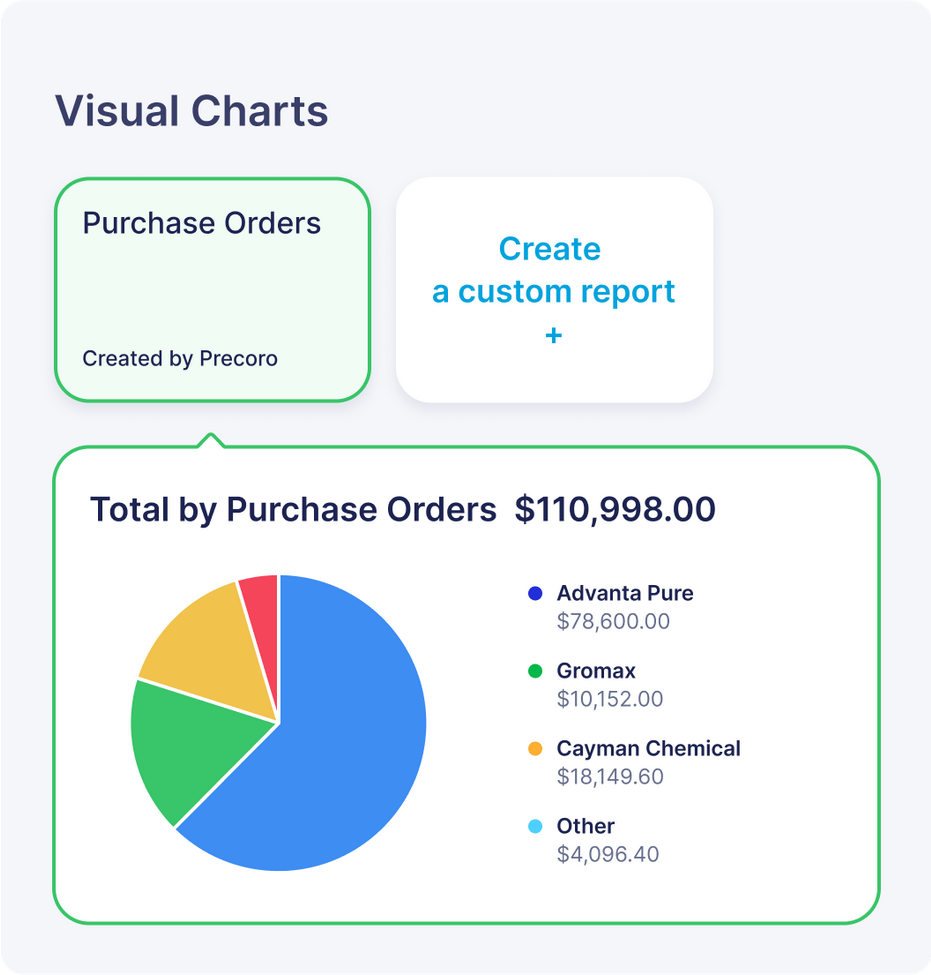Click the plus icon to add a report
The width and height of the screenshot is (931, 975).
click(x=552, y=336)
